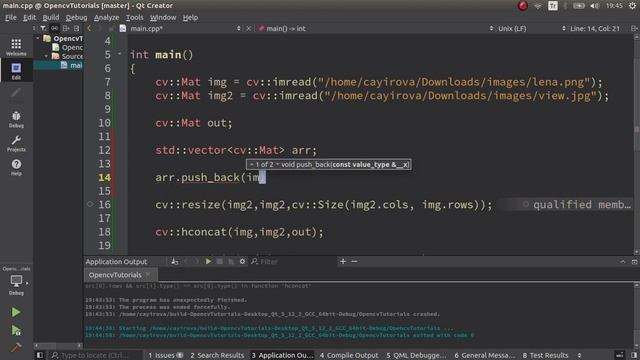Click the warning marker on line 16

tap(90, 204)
